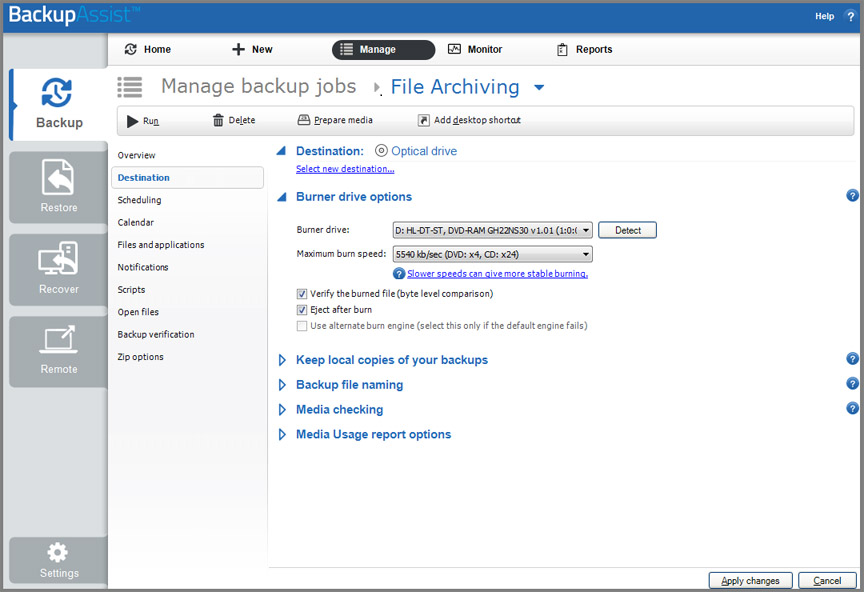
Task: Open the Zip options settings page
Action: tap(141, 357)
